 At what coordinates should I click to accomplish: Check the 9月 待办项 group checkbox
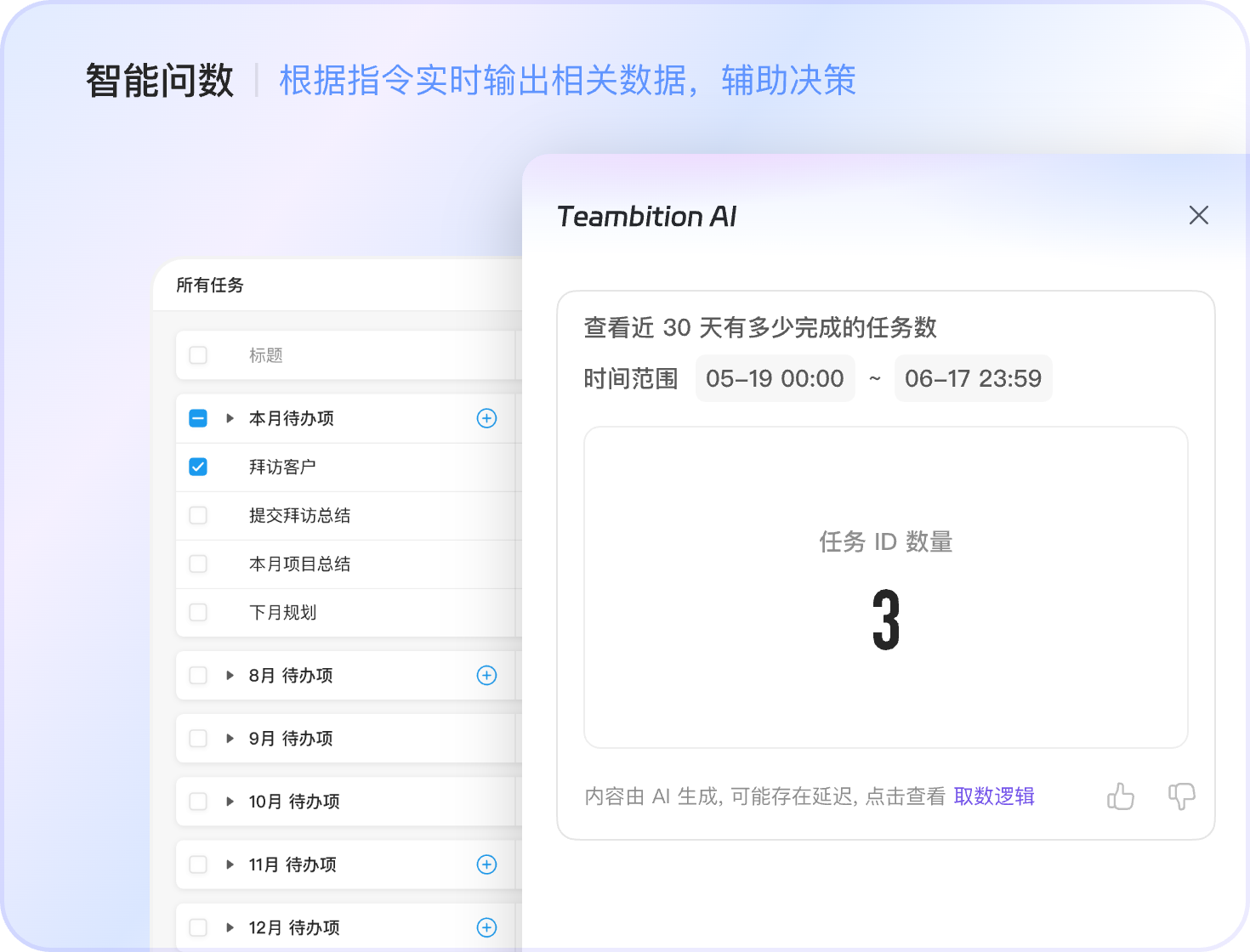point(198,738)
